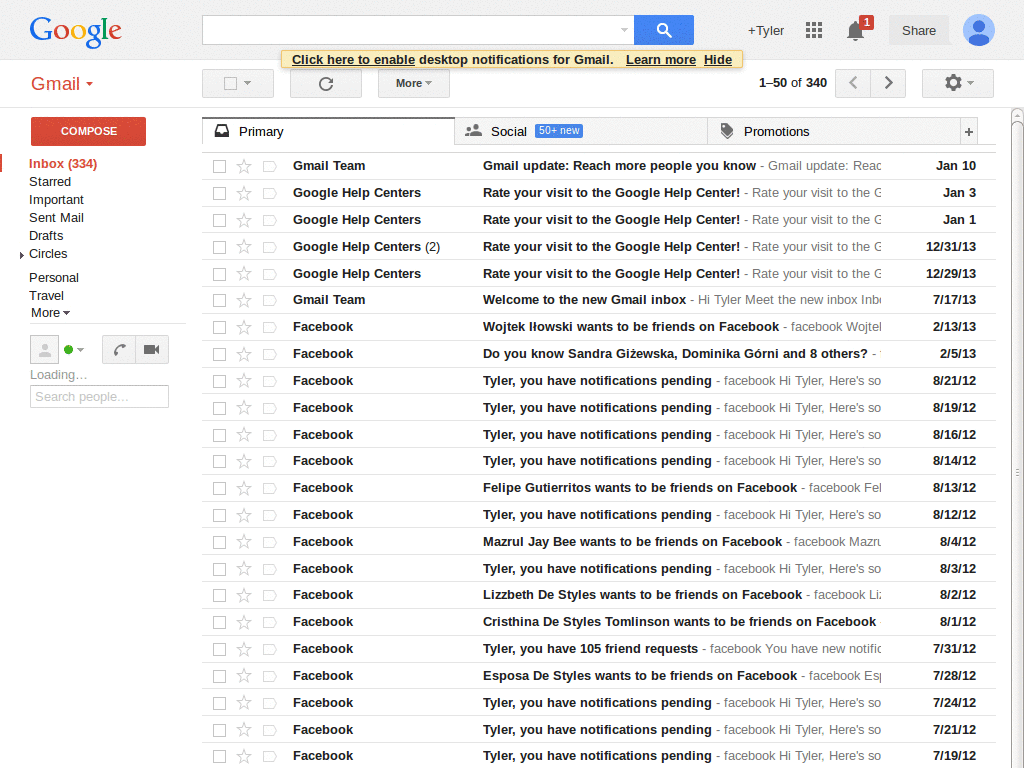This screenshot has height=768, width=1024.
Task: Refresh the inbox
Action: click(325, 83)
